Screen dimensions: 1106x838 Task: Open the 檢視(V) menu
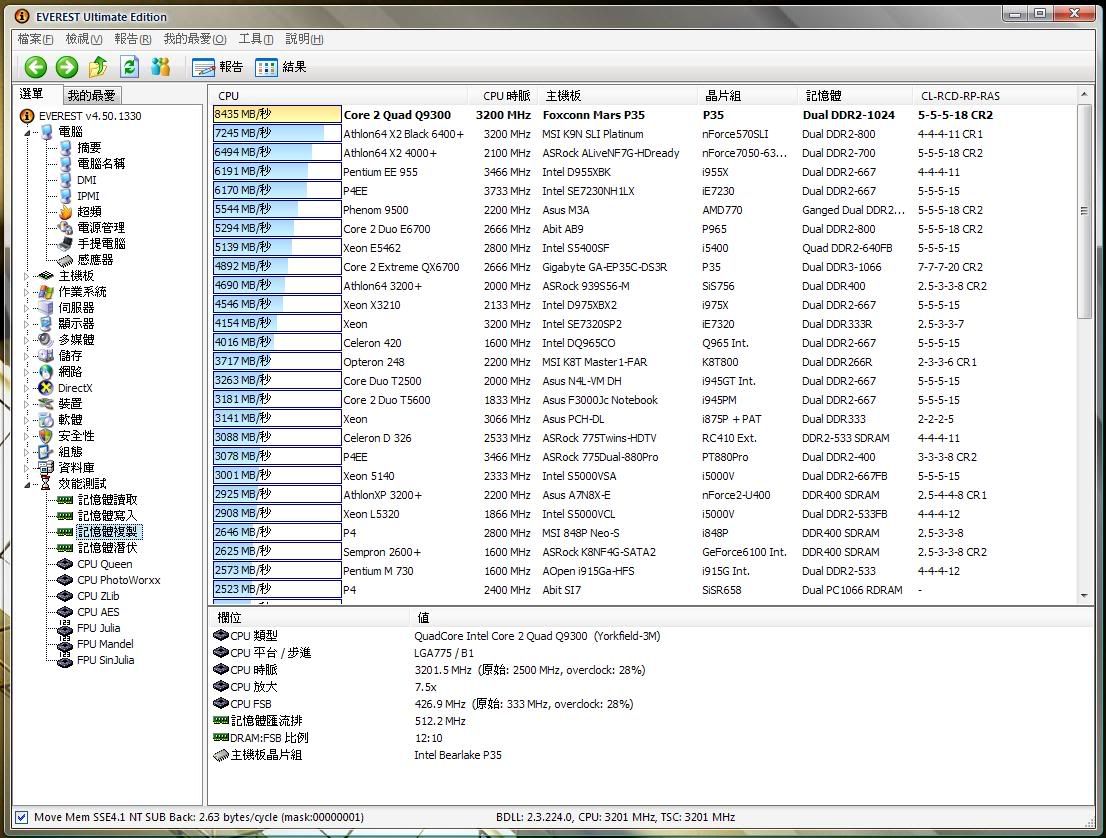83,39
